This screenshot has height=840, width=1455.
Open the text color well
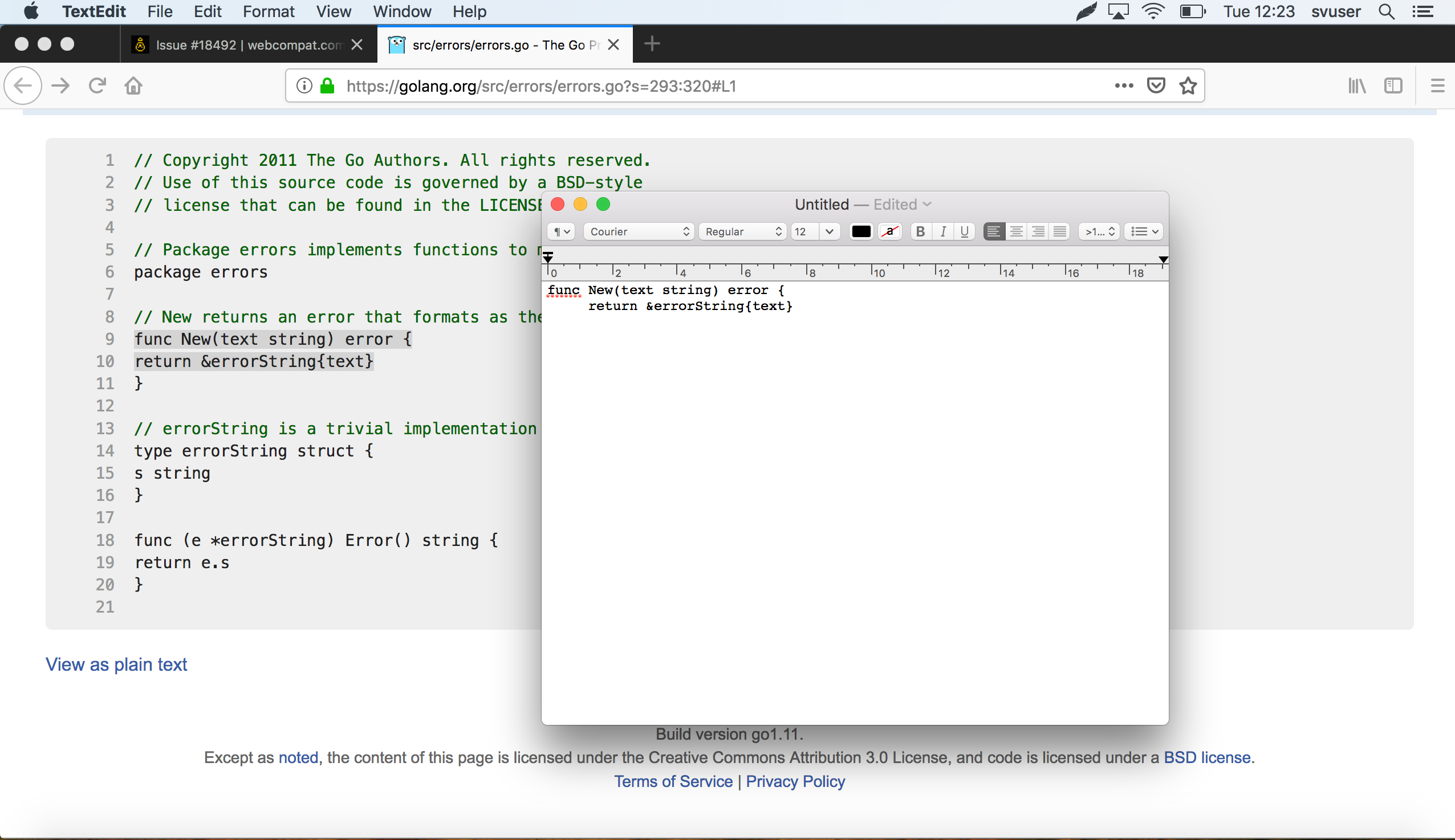[x=860, y=231]
